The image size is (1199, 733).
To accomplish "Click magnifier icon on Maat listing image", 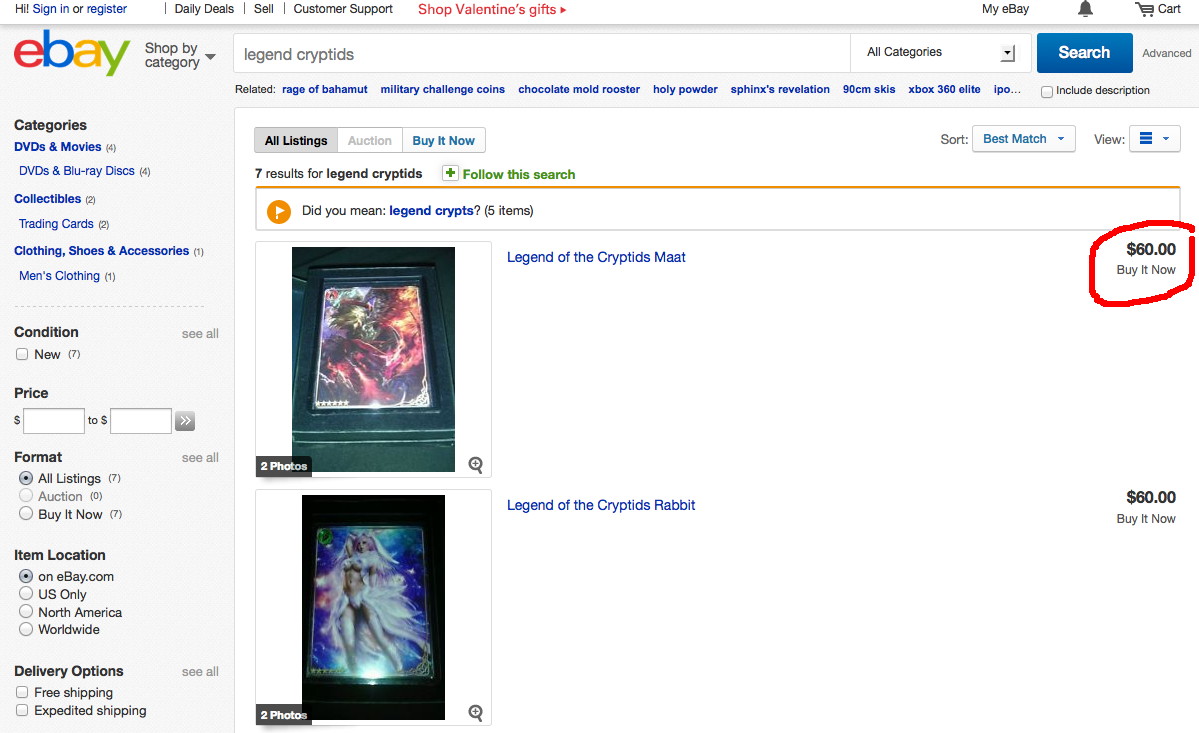I will [476, 465].
